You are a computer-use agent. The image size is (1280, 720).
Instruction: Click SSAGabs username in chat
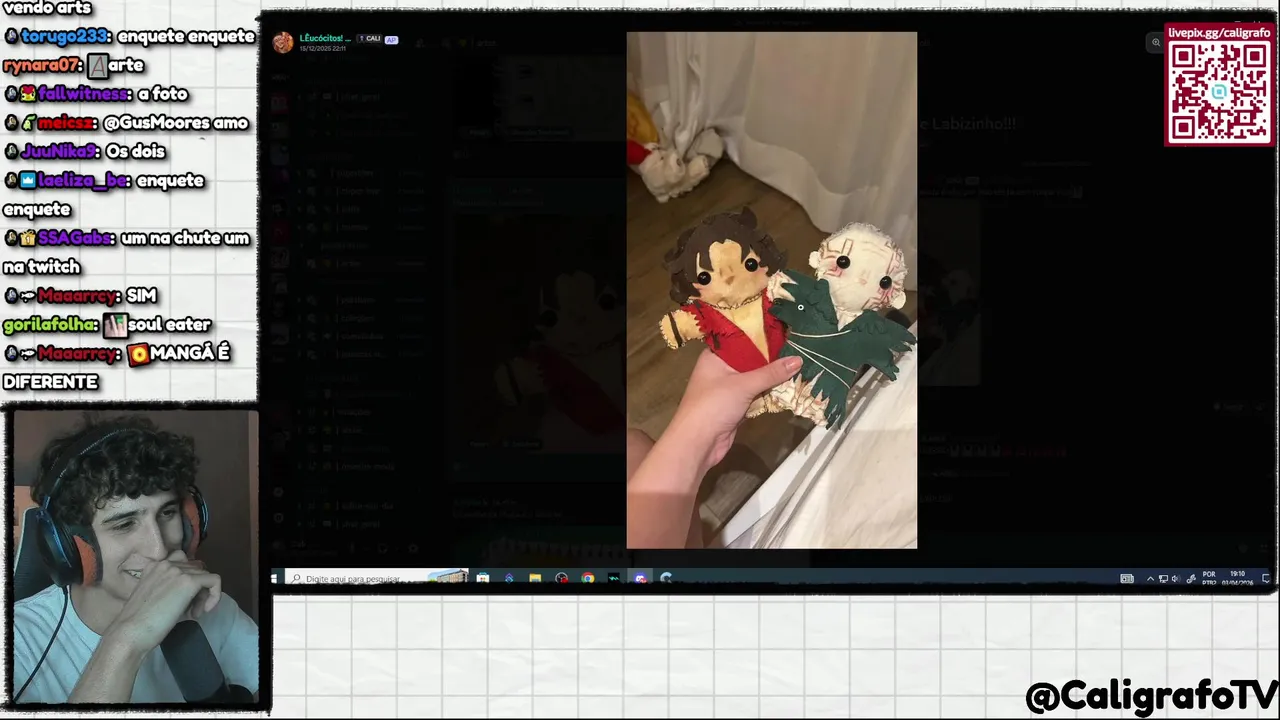click(75, 239)
